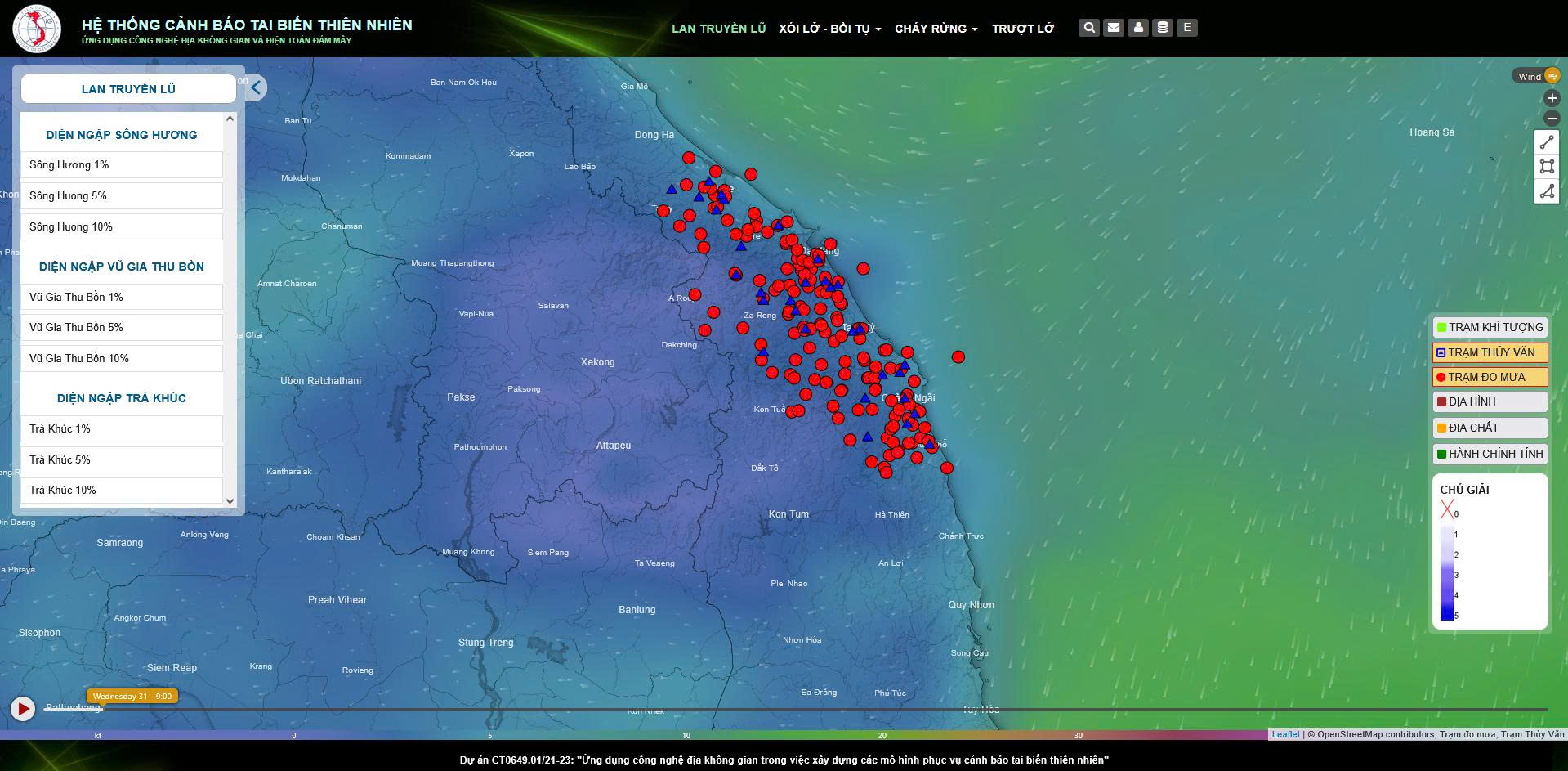Toggle the TRẠM ĐO MƯA layer

pyautogui.click(x=1489, y=377)
